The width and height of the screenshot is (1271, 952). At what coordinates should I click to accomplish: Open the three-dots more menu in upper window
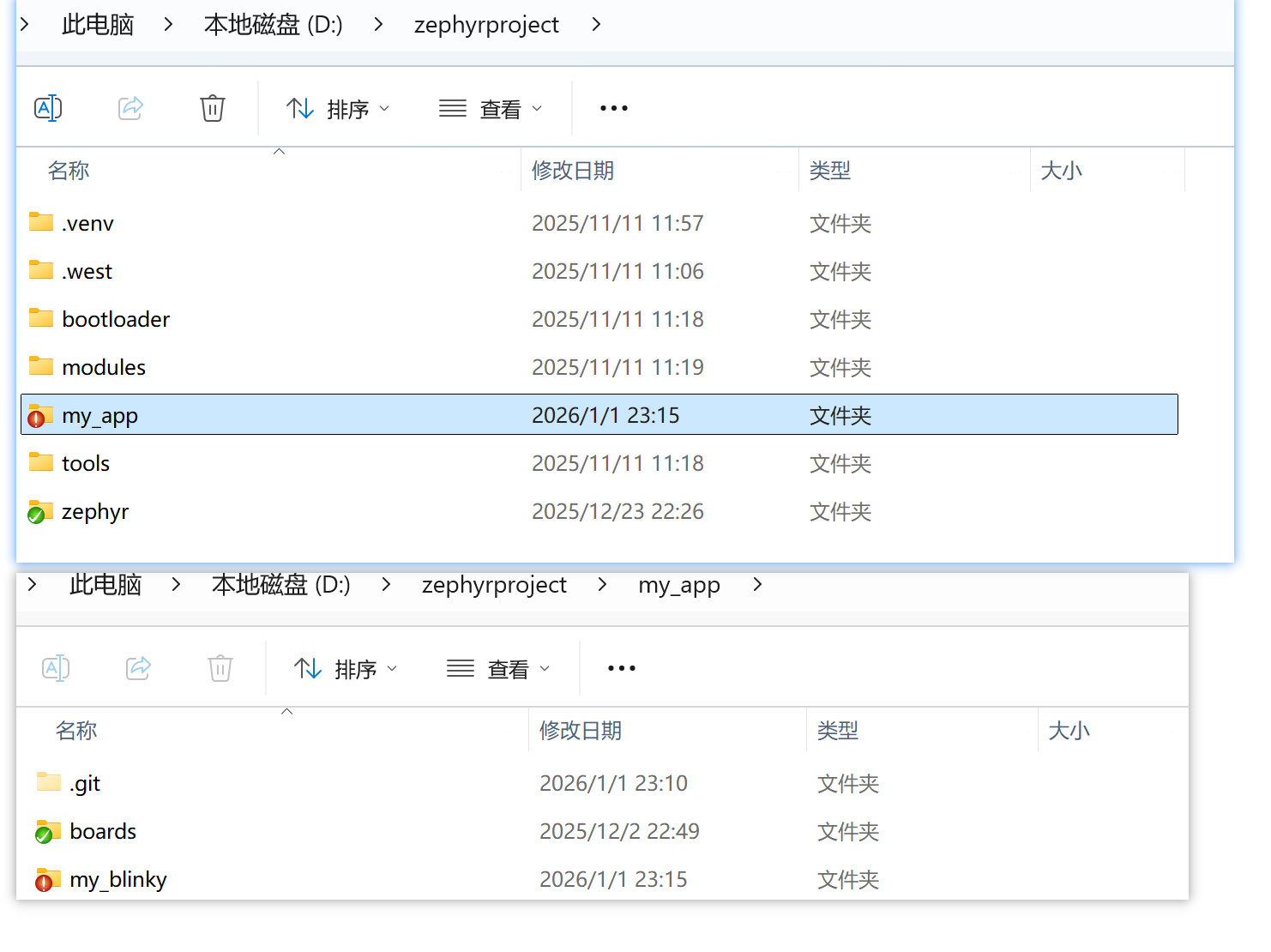613,108
